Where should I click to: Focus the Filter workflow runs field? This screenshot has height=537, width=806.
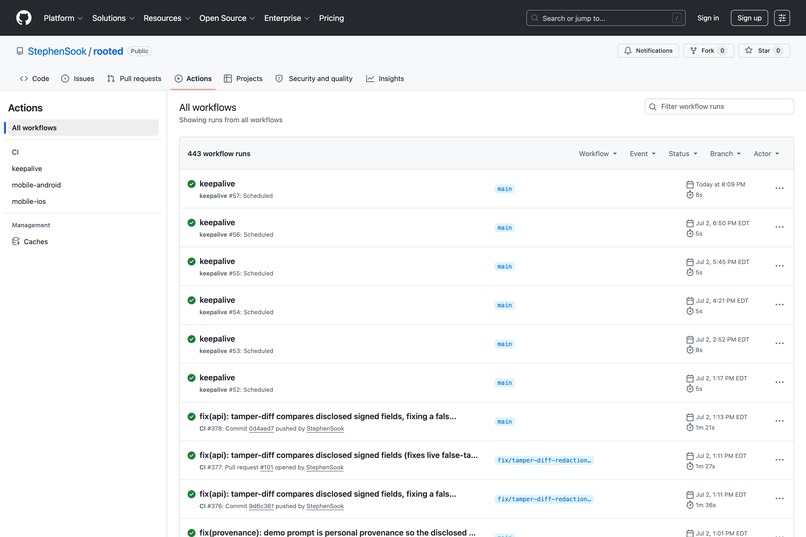click(x=719, y=106)
